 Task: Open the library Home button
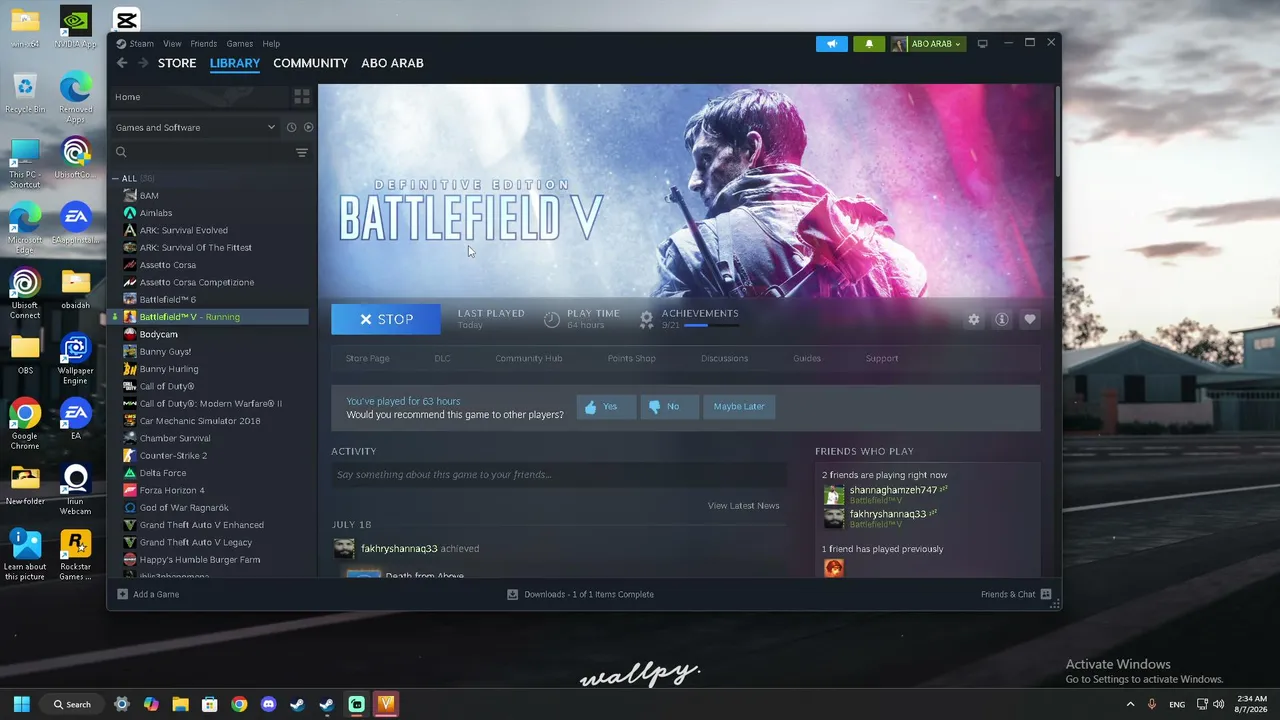point(198,97)
